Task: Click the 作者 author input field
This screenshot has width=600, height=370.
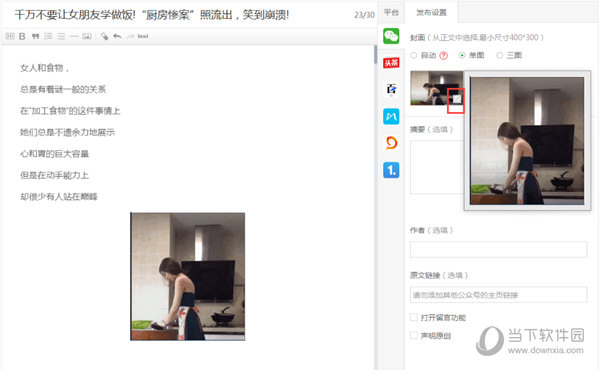Action: tap(498, 249)
